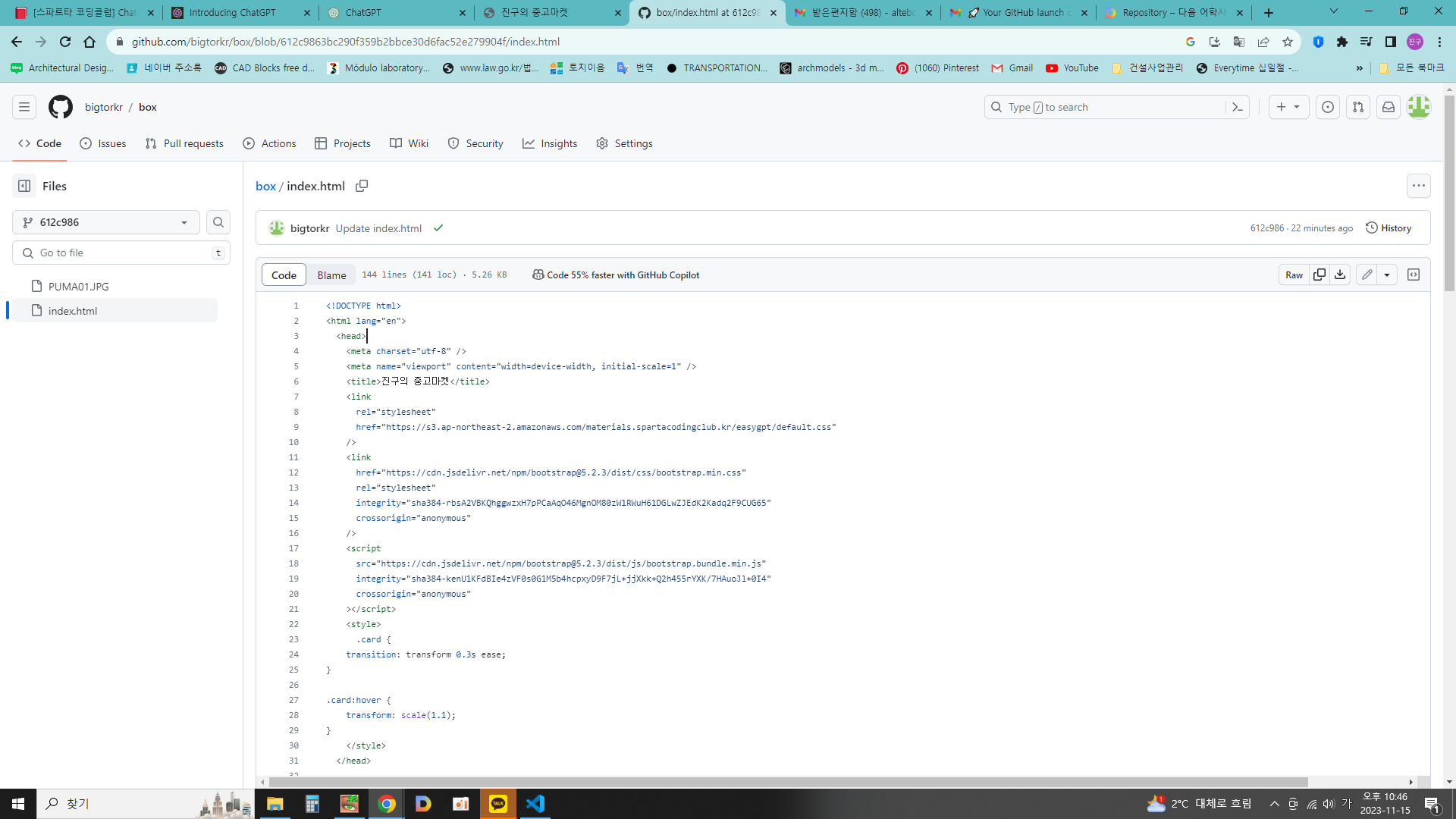Open the Actions repository tab

(269, 143)
